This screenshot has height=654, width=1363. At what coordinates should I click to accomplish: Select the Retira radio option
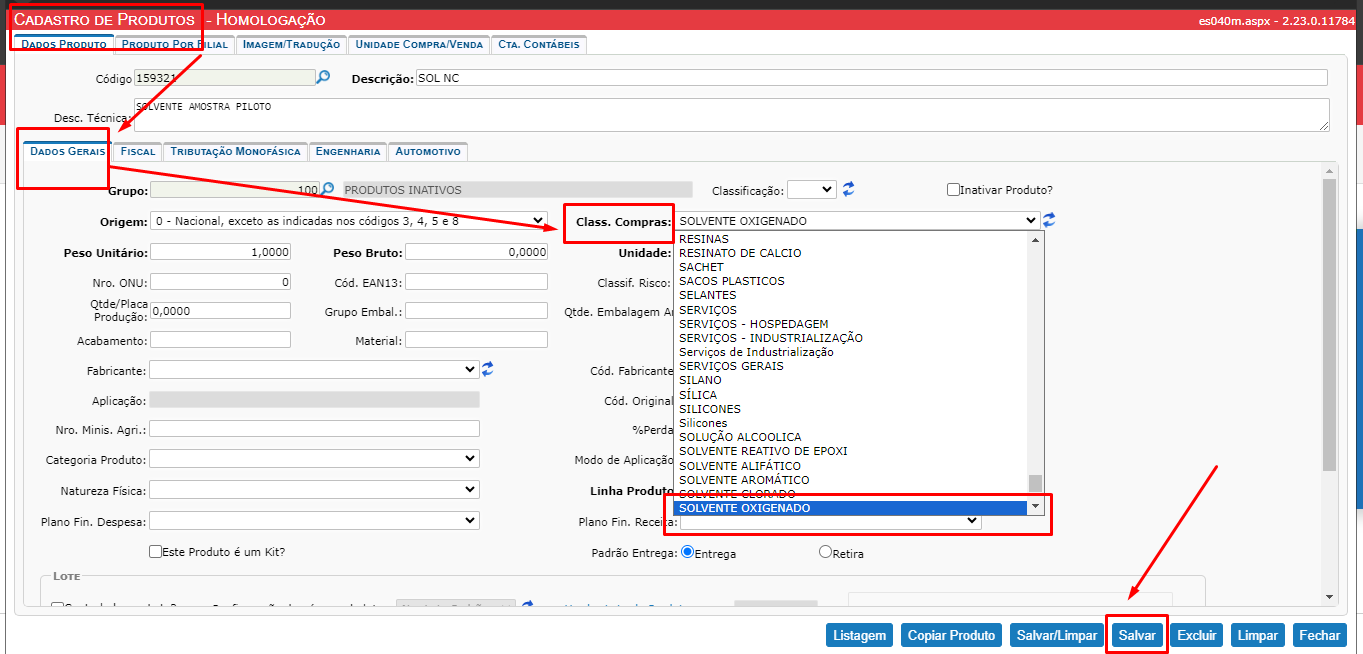825,551
